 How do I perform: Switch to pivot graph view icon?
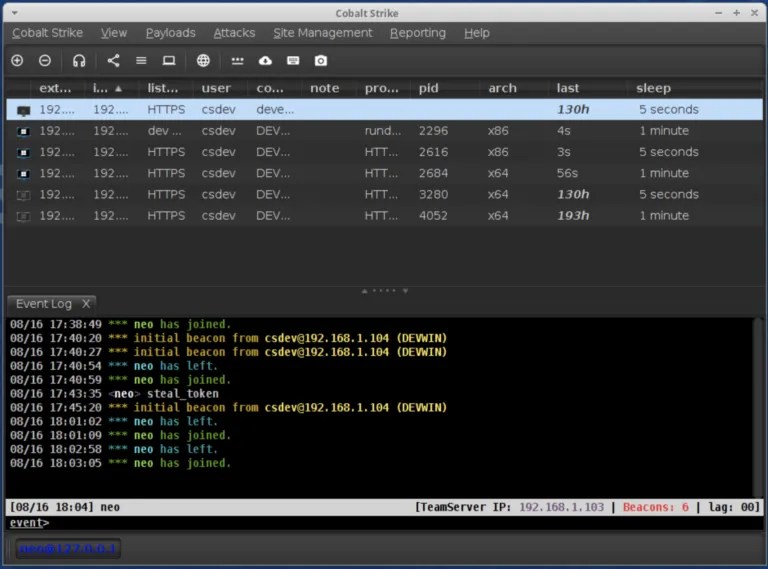click(113, 60)
